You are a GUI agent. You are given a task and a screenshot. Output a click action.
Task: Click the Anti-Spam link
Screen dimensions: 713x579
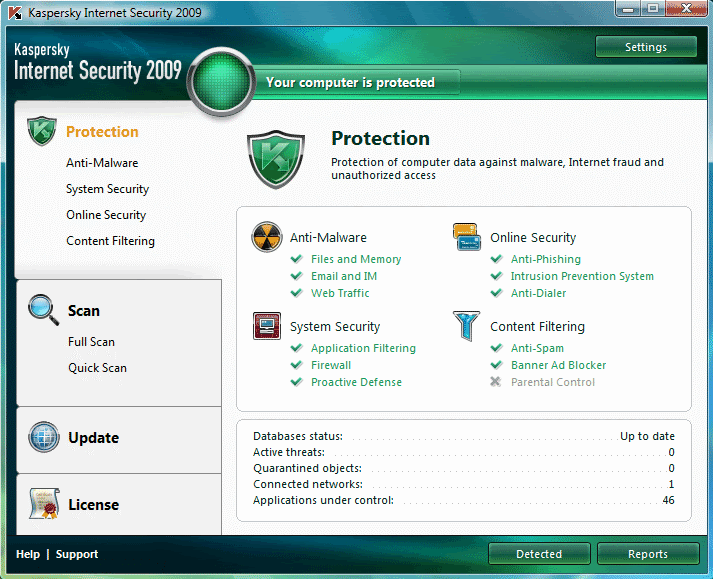coord(537,348)
